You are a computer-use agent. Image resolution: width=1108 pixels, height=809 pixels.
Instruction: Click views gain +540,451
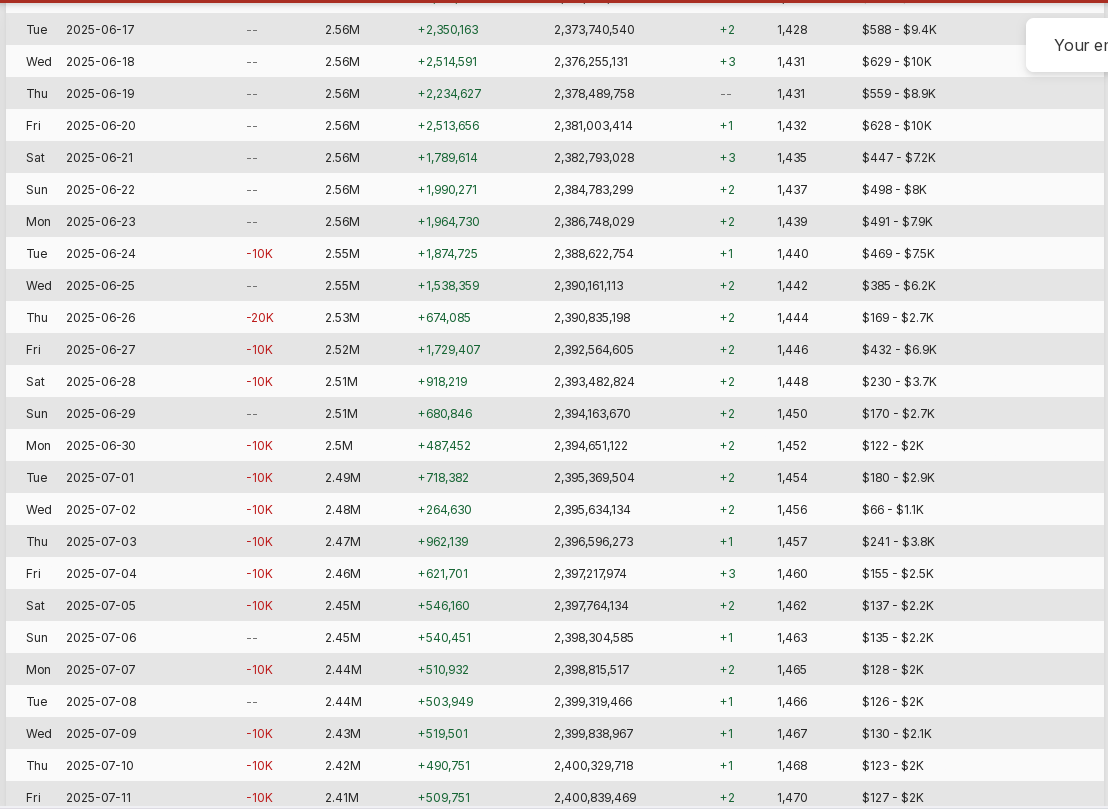click(x=444, y=637)
